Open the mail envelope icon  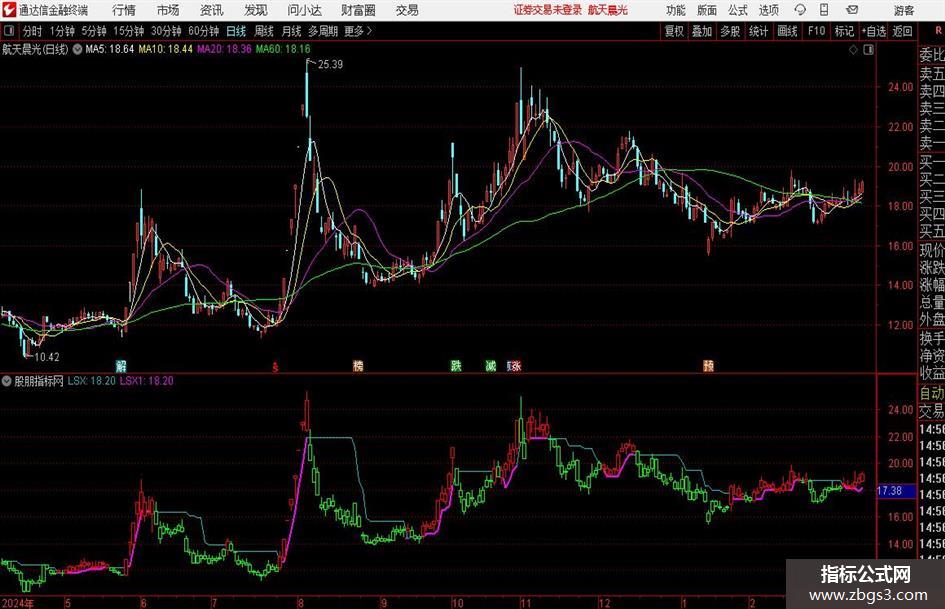(852, 10)
